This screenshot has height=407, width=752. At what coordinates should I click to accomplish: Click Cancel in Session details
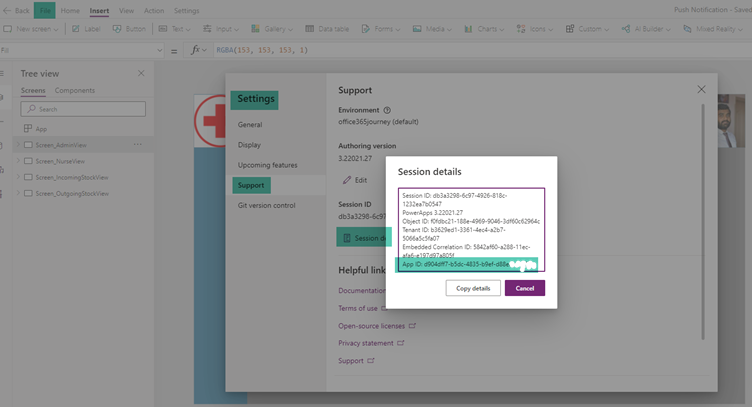click(525, 288)
